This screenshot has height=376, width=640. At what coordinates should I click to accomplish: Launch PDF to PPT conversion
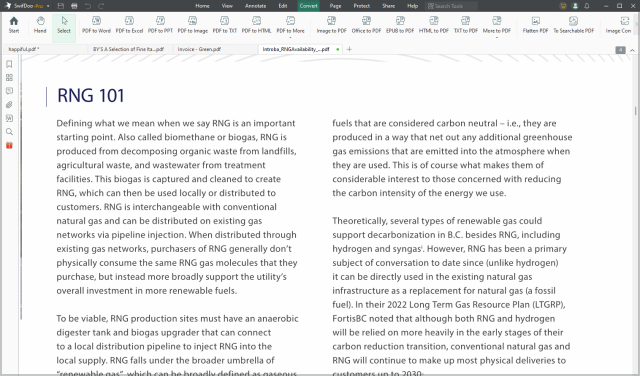[x=160, y=25]
